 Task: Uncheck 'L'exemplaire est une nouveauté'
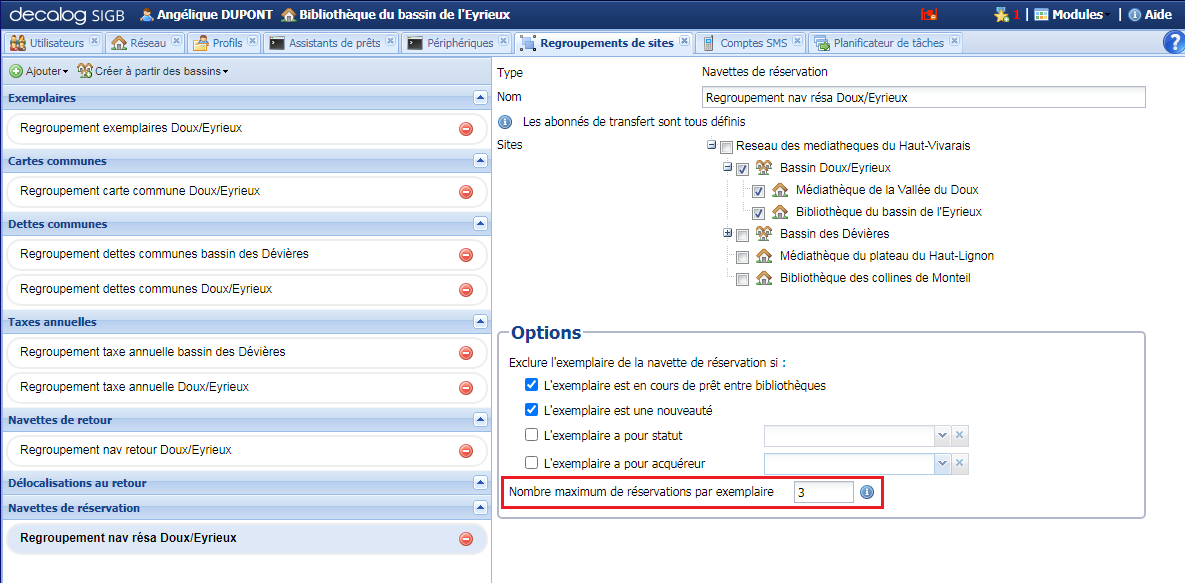pos(532,409)
